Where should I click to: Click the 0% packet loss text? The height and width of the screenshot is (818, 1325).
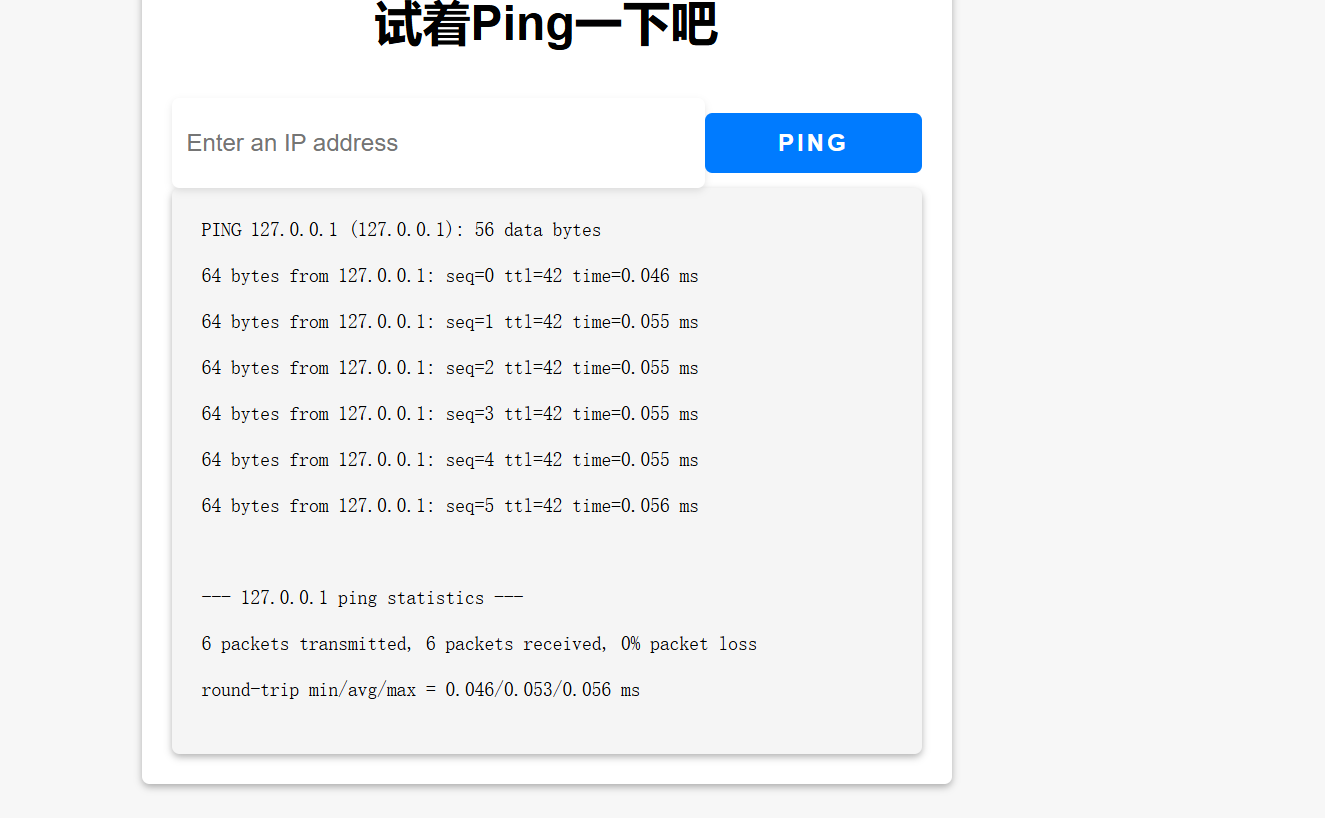[x=688, y=644]
